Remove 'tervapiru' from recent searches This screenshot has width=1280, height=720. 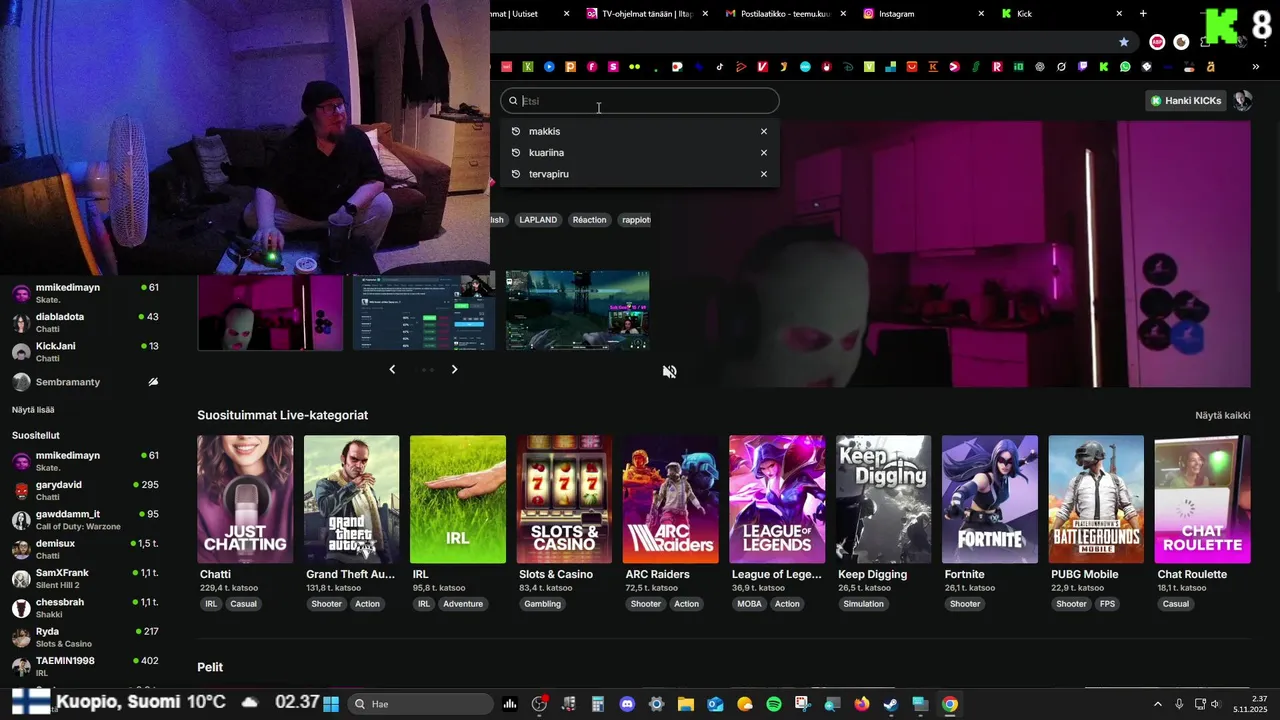[764, 174]
